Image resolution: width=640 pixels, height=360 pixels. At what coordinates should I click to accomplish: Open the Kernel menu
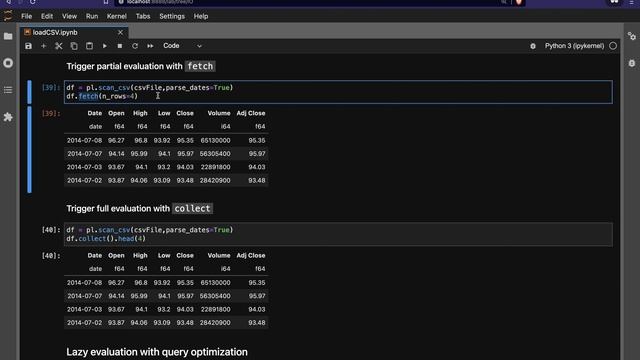[117, 16]
